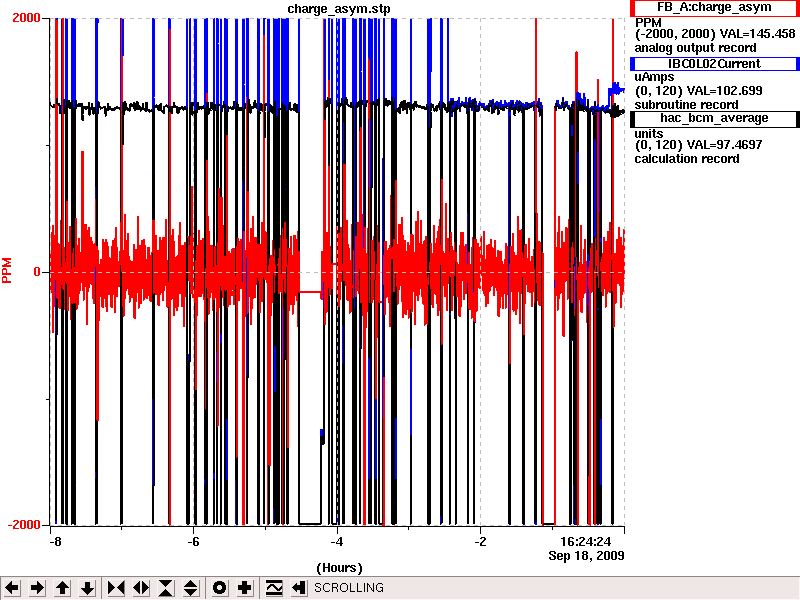The height and width of the screenshot is (600, 800).
Task: Select the IBC0L02Current legend entry
Action: pyautogui.click(x=714, y=64)
